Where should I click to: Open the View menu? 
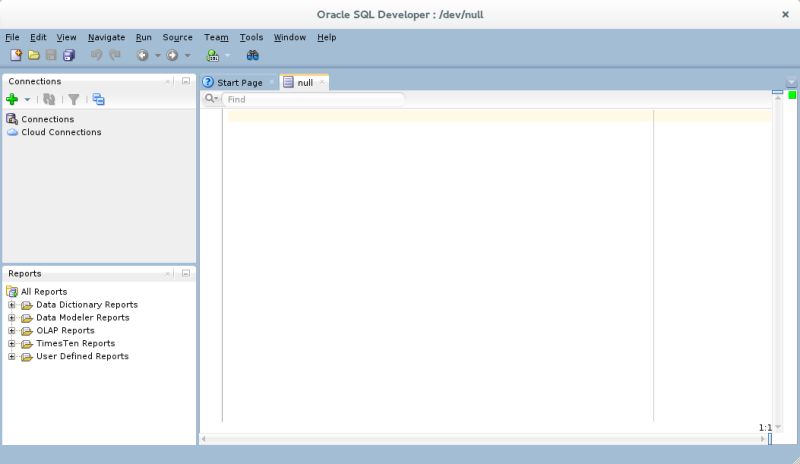tap(66, 37)
